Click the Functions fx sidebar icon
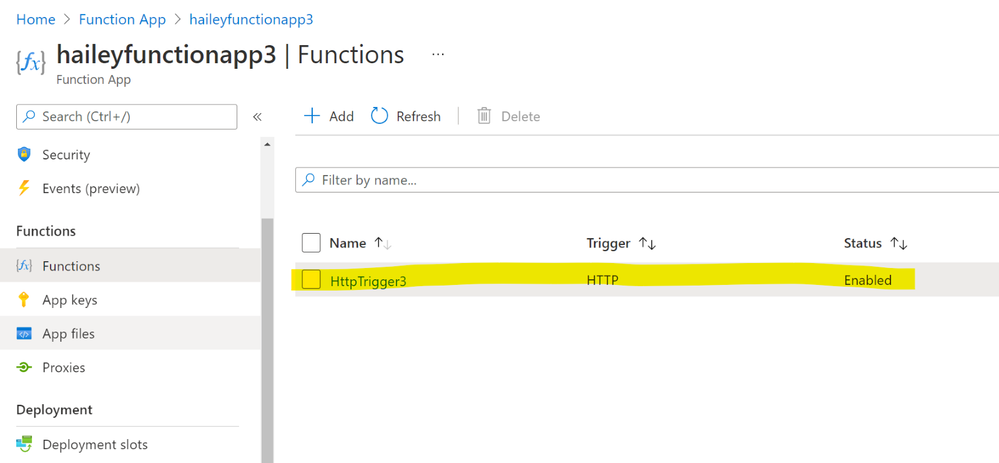This screenshot has width=999, height=463. point(24,266)
